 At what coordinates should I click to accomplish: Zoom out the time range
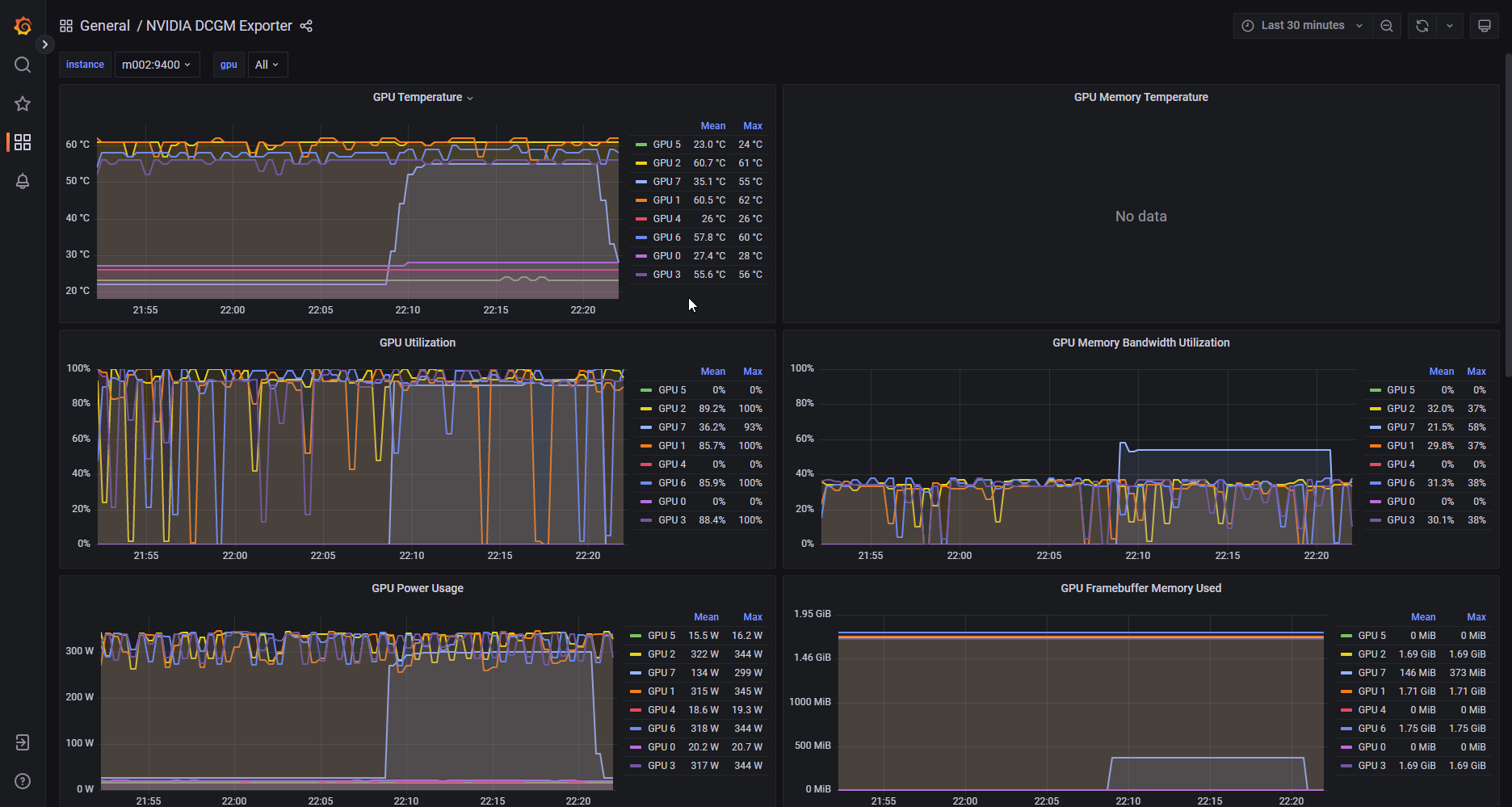pos(1387,26)
